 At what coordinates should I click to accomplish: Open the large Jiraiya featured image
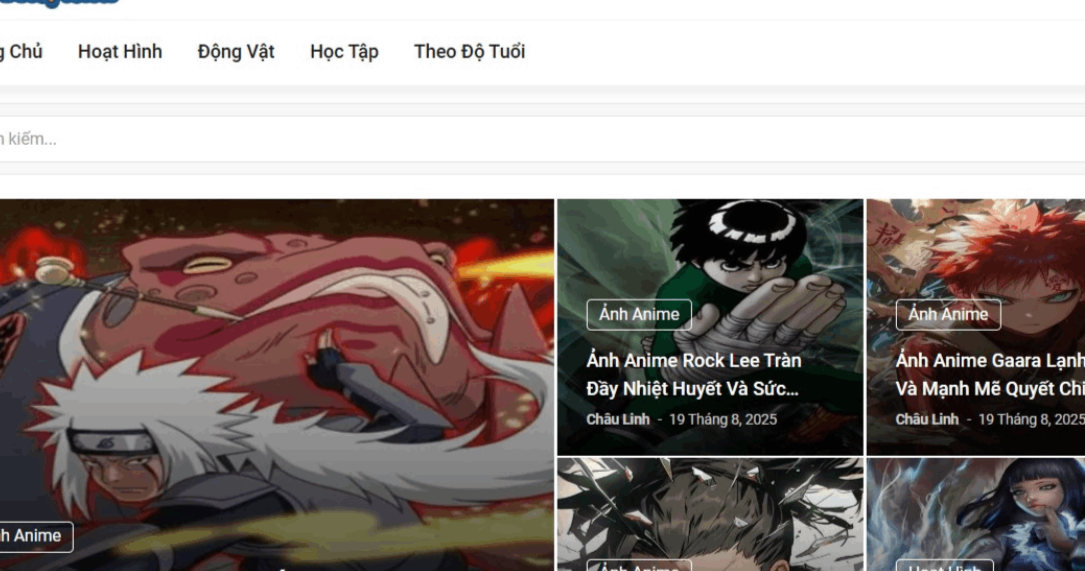pos(277,385)
